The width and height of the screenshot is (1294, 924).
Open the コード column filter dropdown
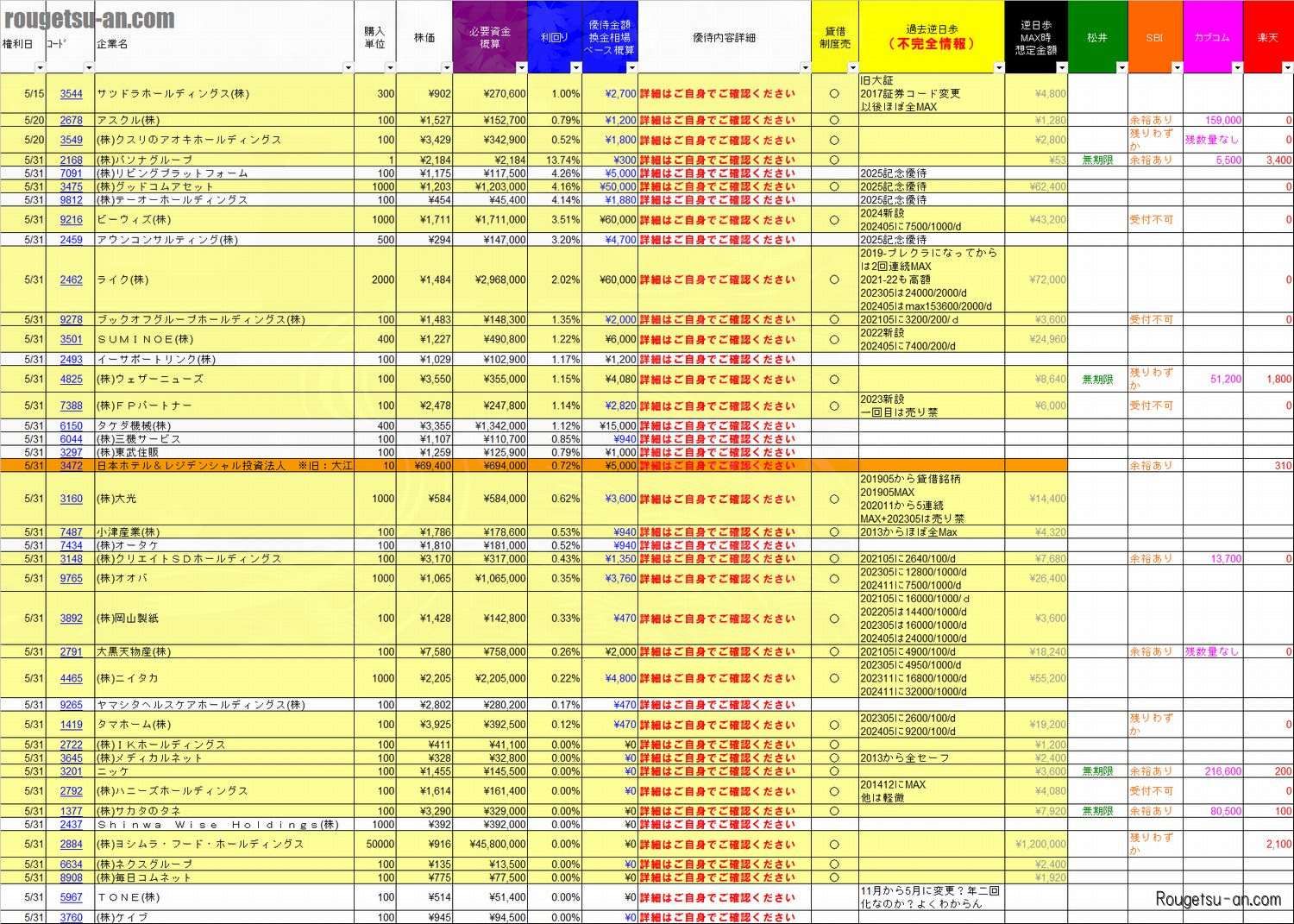click(x=89, y=67)
